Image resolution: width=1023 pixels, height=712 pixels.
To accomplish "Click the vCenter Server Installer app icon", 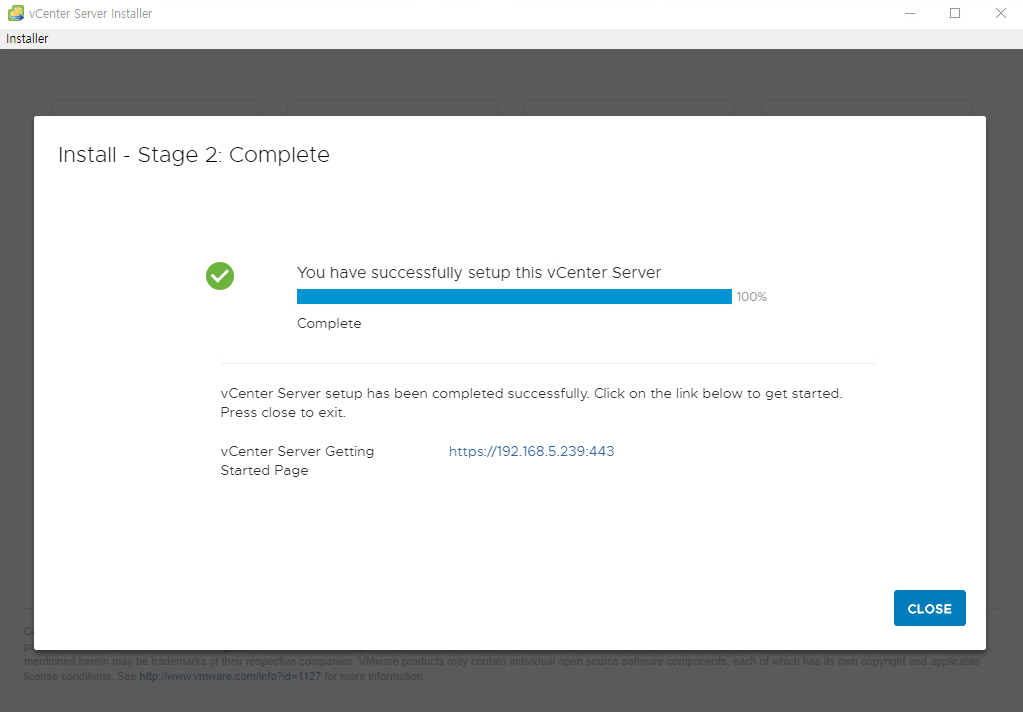I will [16, 13].
